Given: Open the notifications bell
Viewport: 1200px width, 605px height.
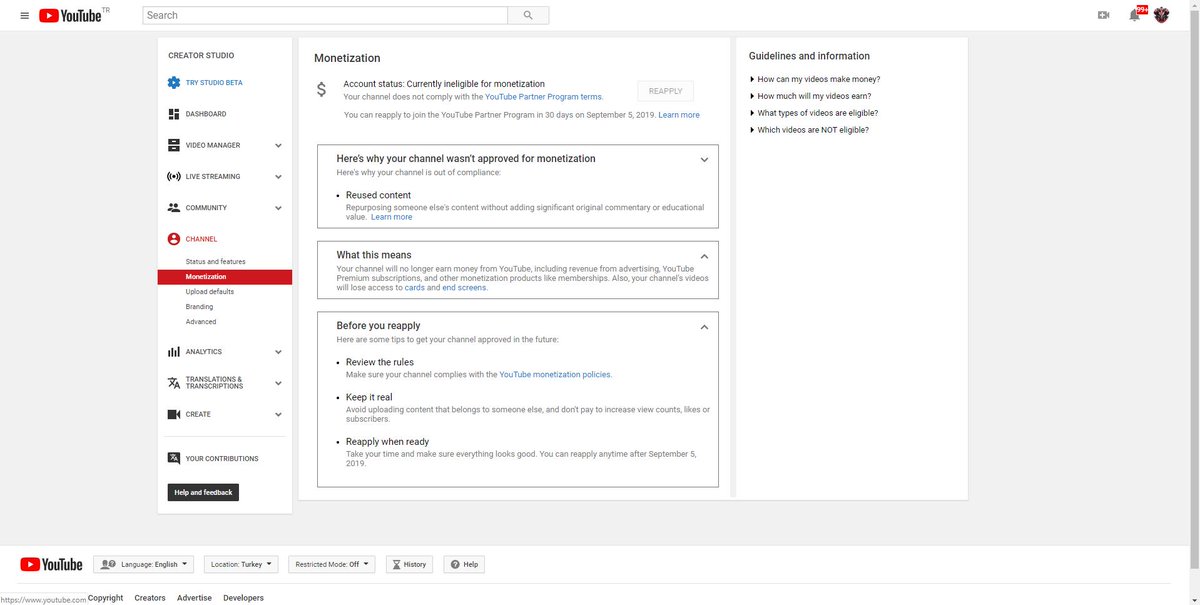Looking at the screenshot, I should tap(1134, 15).
